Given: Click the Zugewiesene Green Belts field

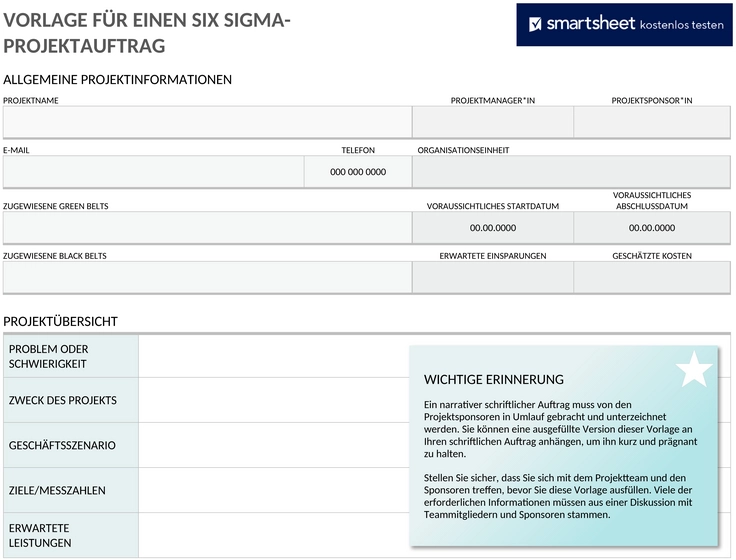Looking at the screenshot, I should click(x=207, y=228).
